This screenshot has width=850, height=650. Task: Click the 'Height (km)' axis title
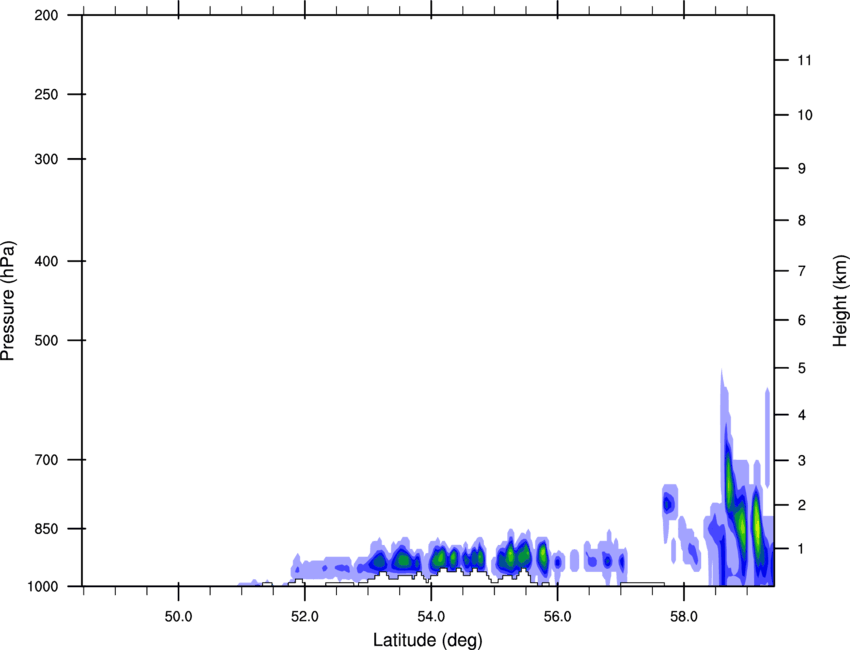coord(840,300)
